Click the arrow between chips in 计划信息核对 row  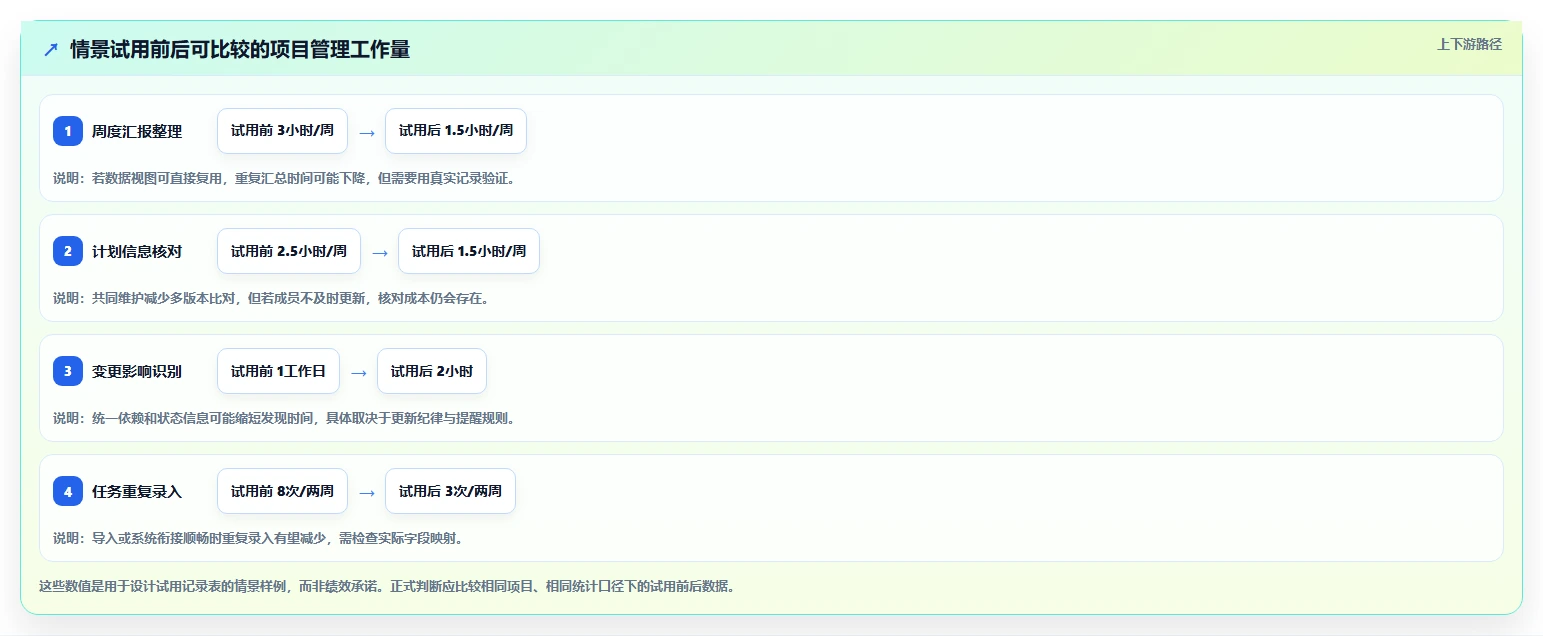(380, 252)
